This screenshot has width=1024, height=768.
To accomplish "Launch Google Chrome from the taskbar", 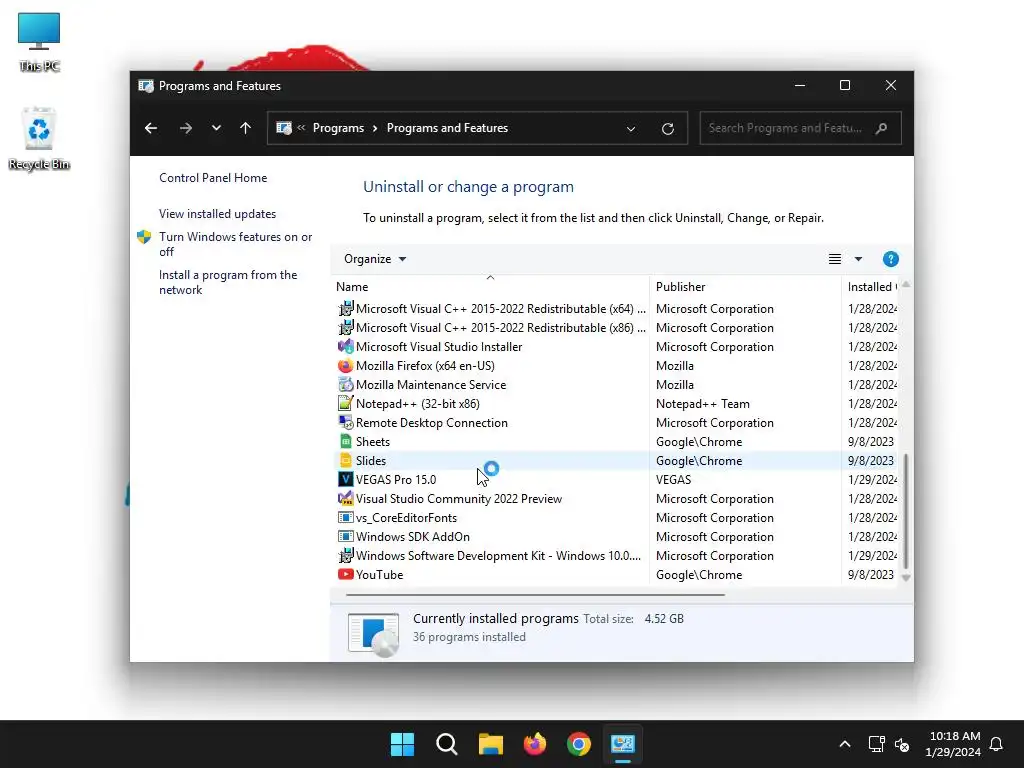I will tap(579, 744).
